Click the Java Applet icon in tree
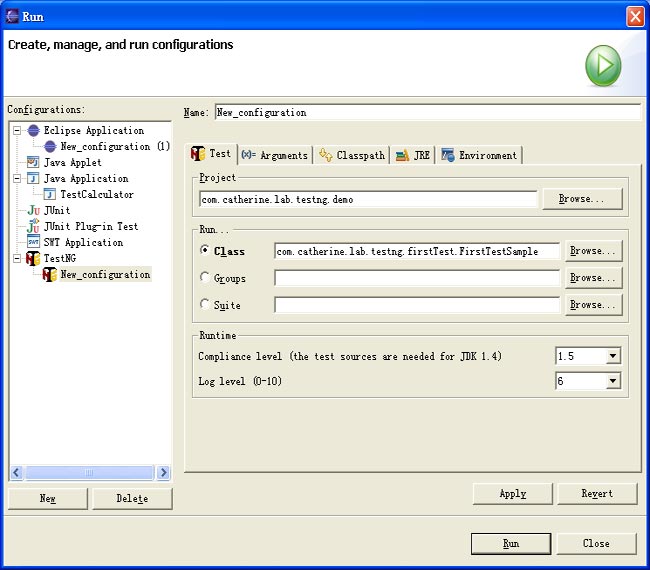 pyautogui.click(x=33, y=163)
